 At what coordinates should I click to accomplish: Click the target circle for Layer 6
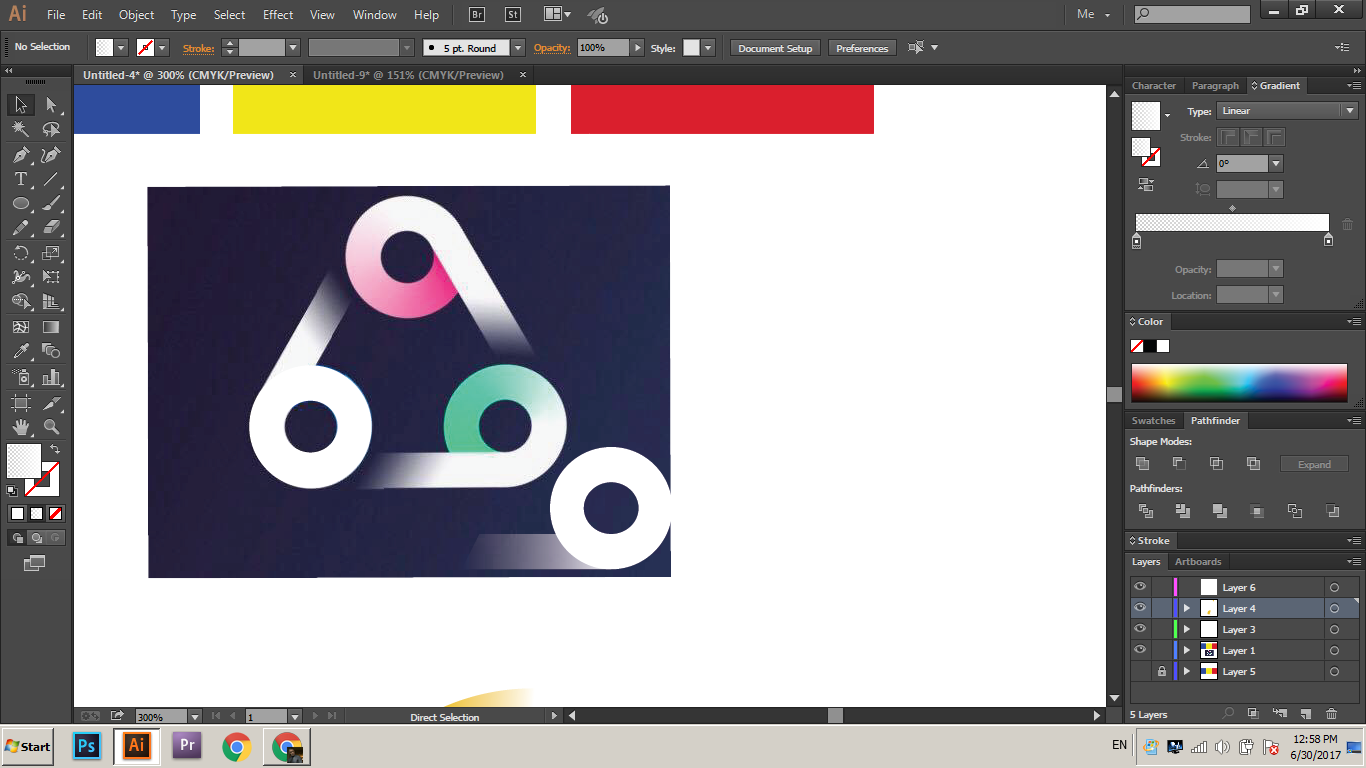click(1334, 587)
